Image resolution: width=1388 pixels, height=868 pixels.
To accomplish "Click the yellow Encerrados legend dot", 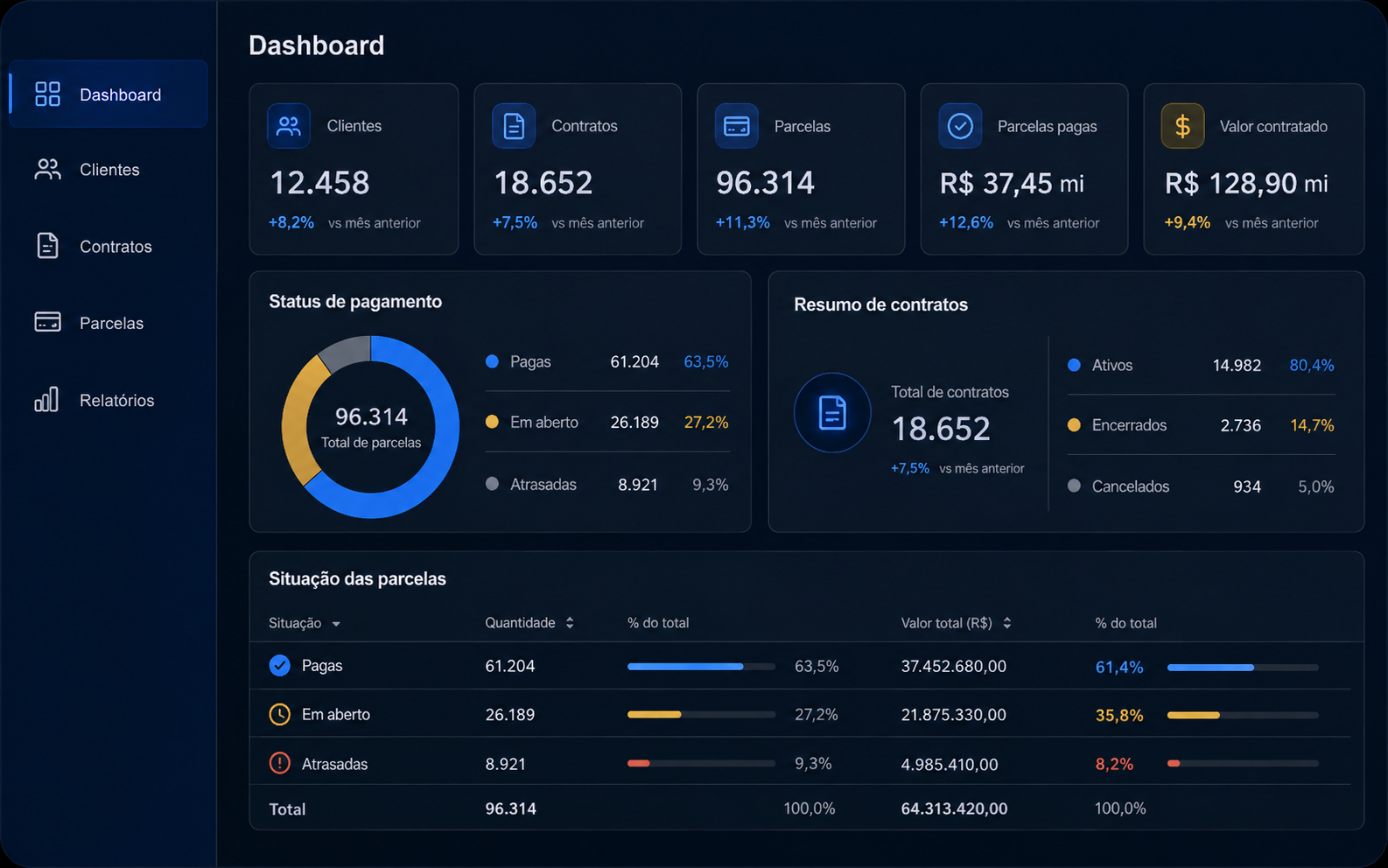I will [x=1074, y=425].
